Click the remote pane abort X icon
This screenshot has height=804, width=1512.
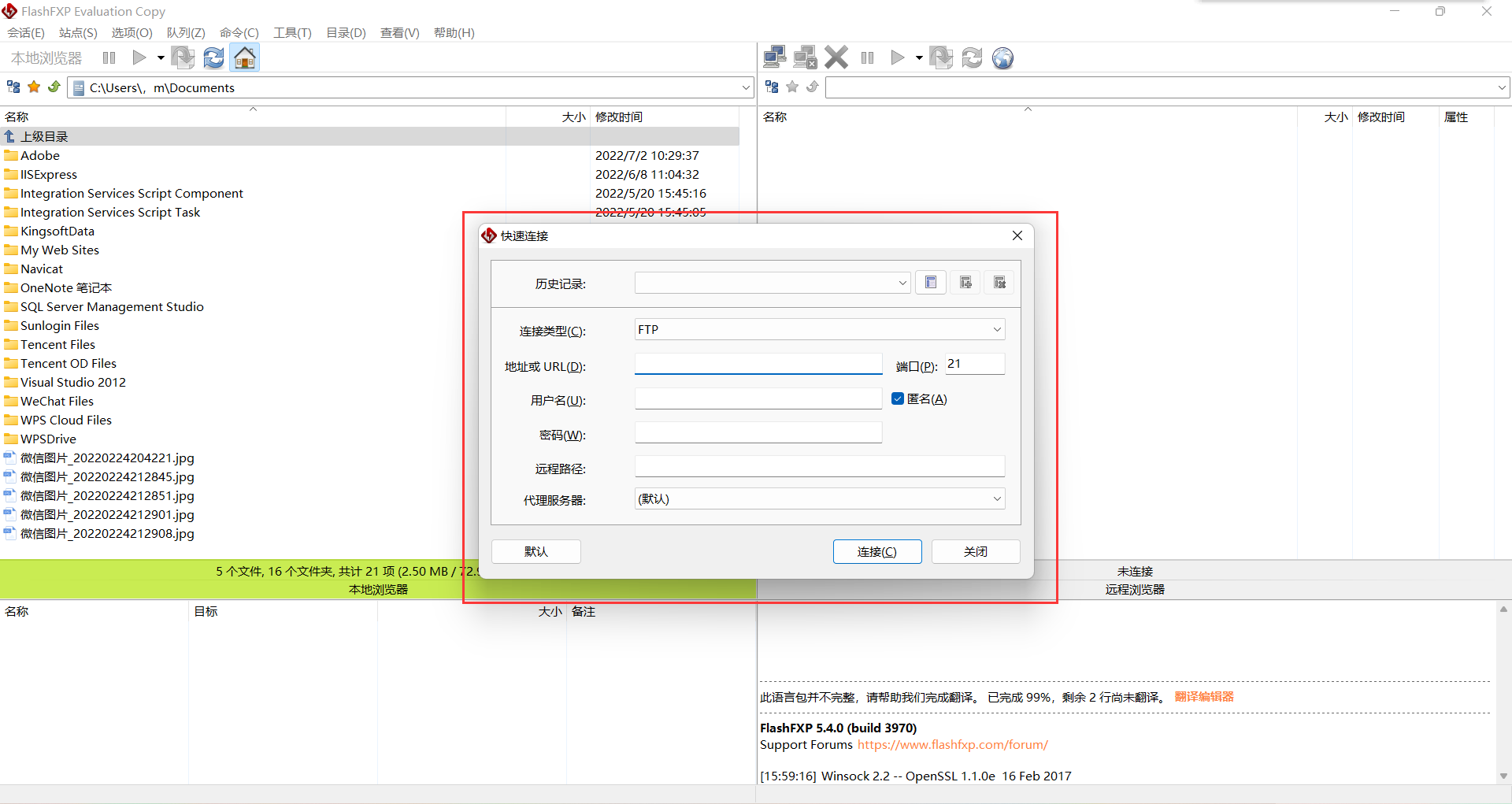click(836, 57)
